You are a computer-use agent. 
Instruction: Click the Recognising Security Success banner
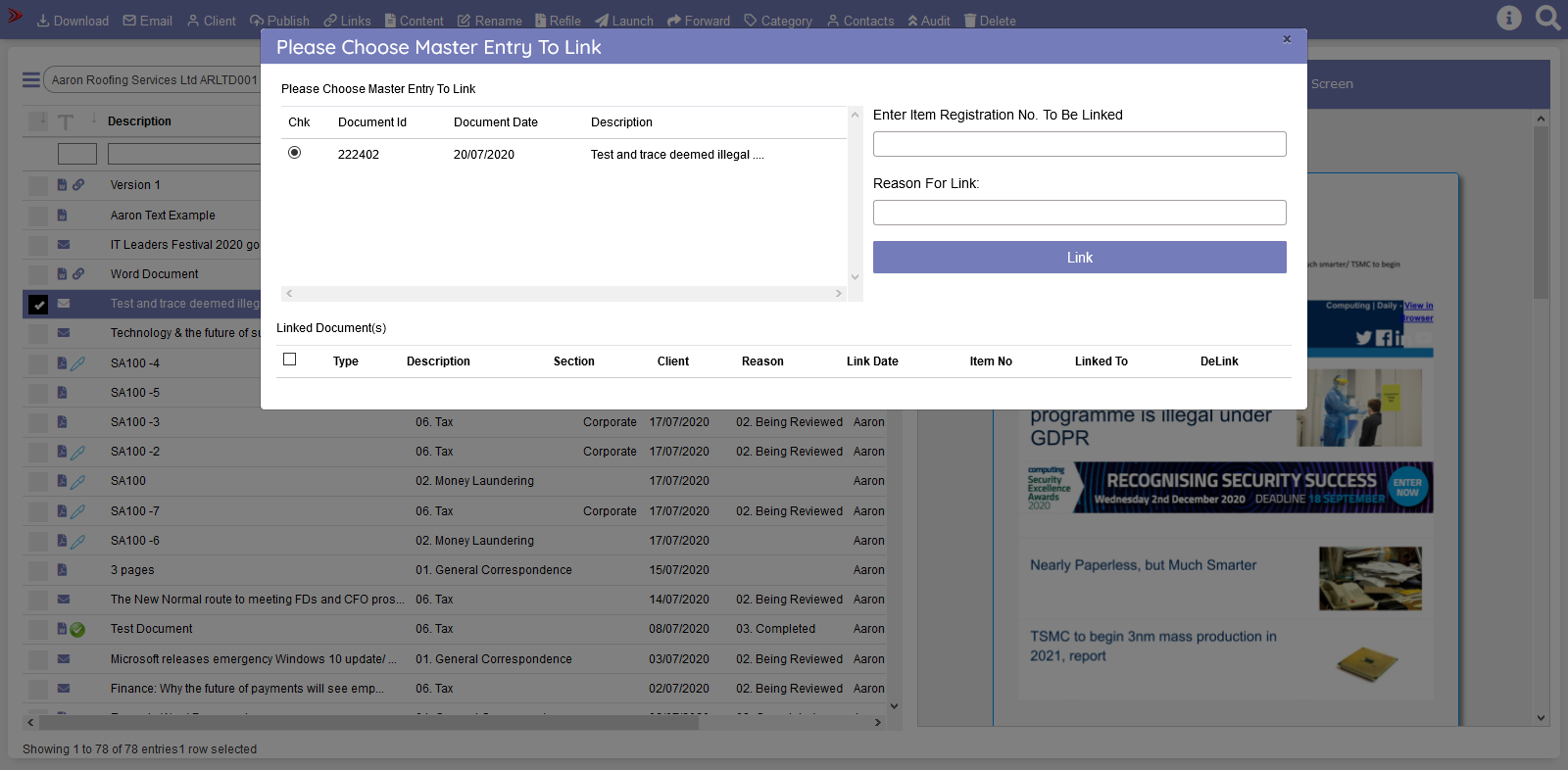tap(1229, 487)
